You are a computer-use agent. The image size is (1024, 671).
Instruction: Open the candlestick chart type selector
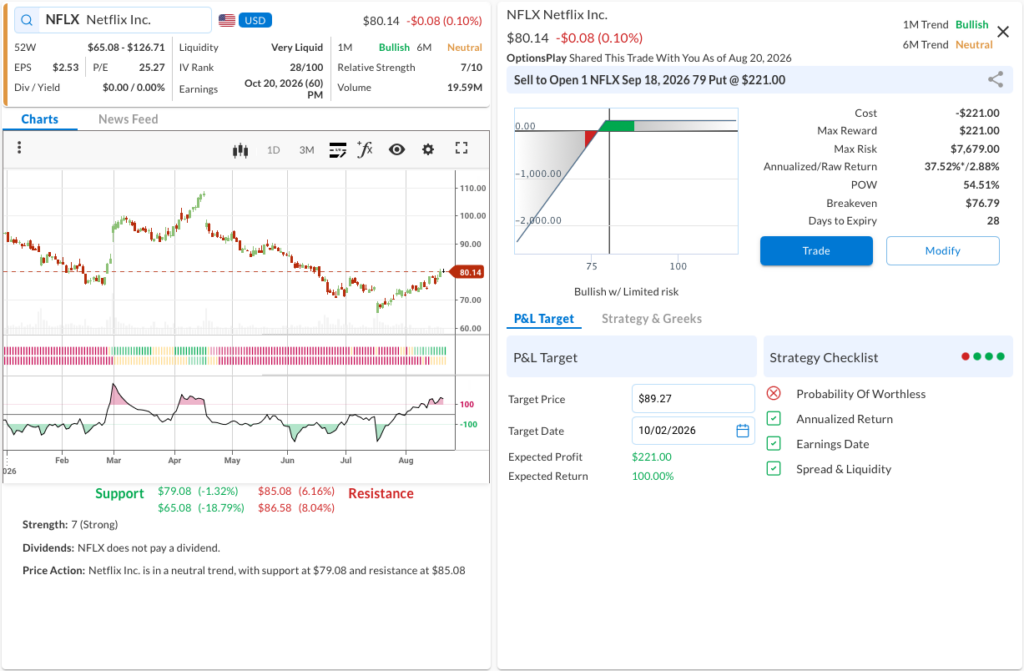point(240,150)
